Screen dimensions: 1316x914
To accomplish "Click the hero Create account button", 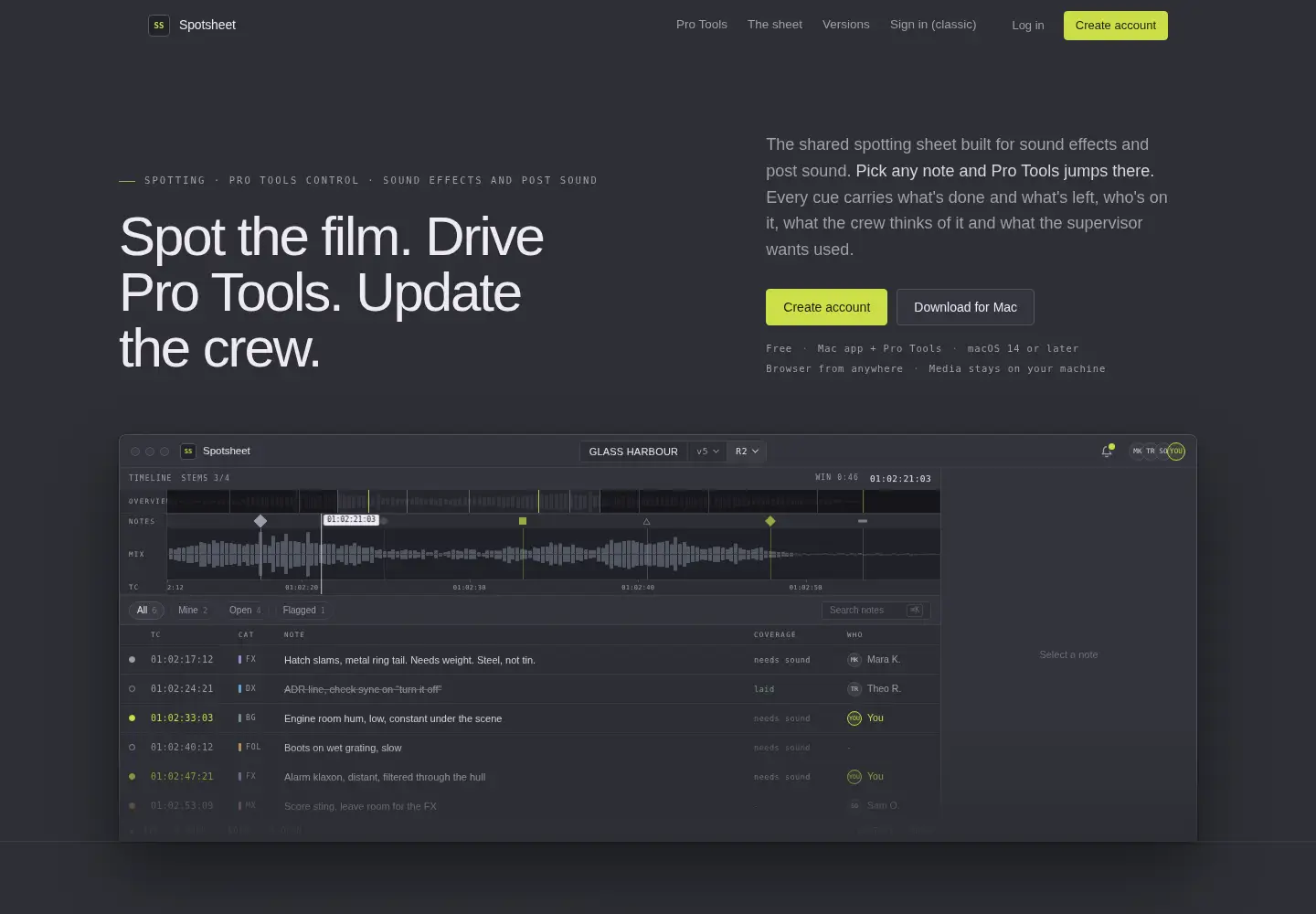I will point(826,307).
